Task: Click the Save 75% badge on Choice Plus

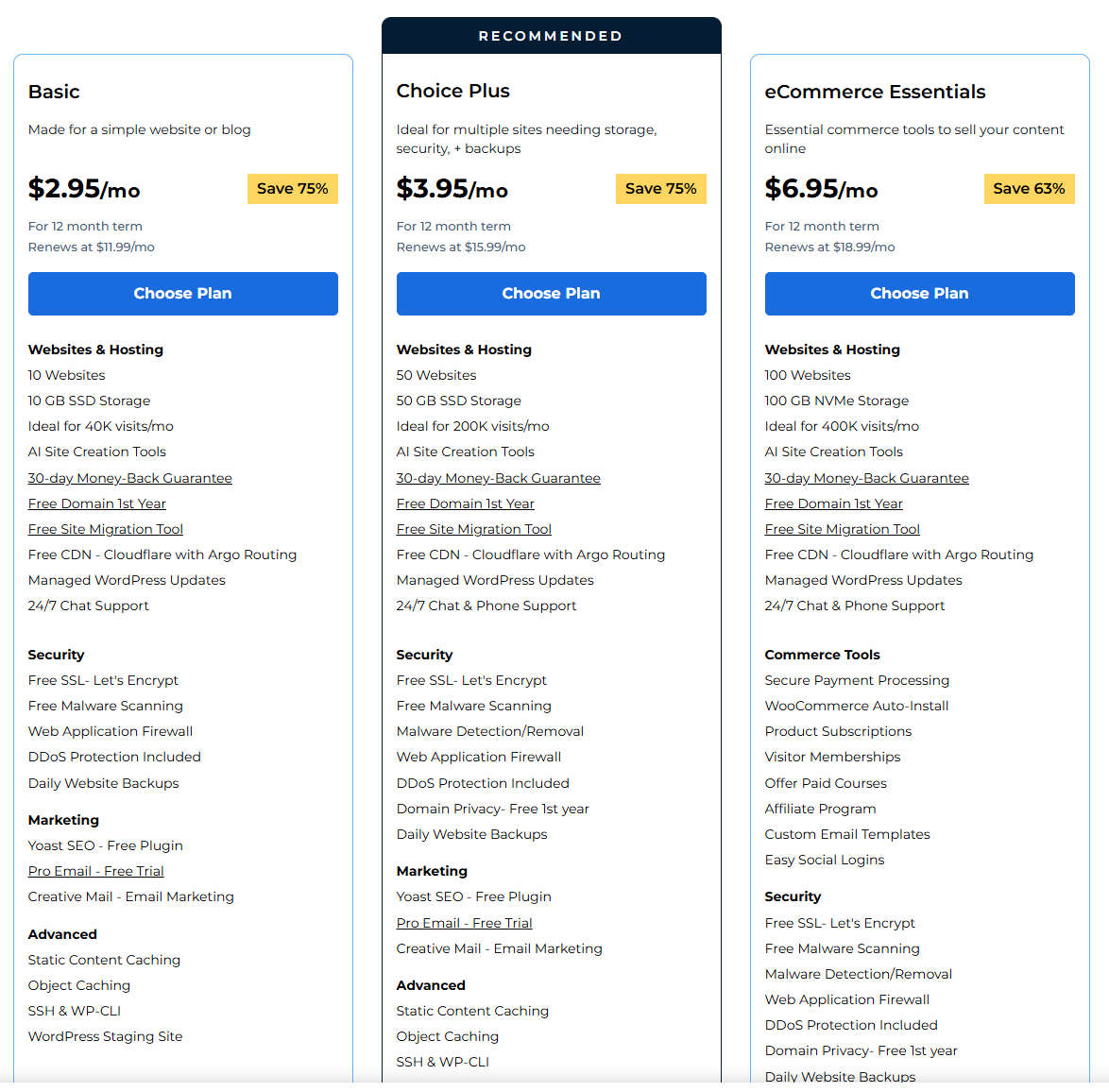Action: (x=660, y=189)
